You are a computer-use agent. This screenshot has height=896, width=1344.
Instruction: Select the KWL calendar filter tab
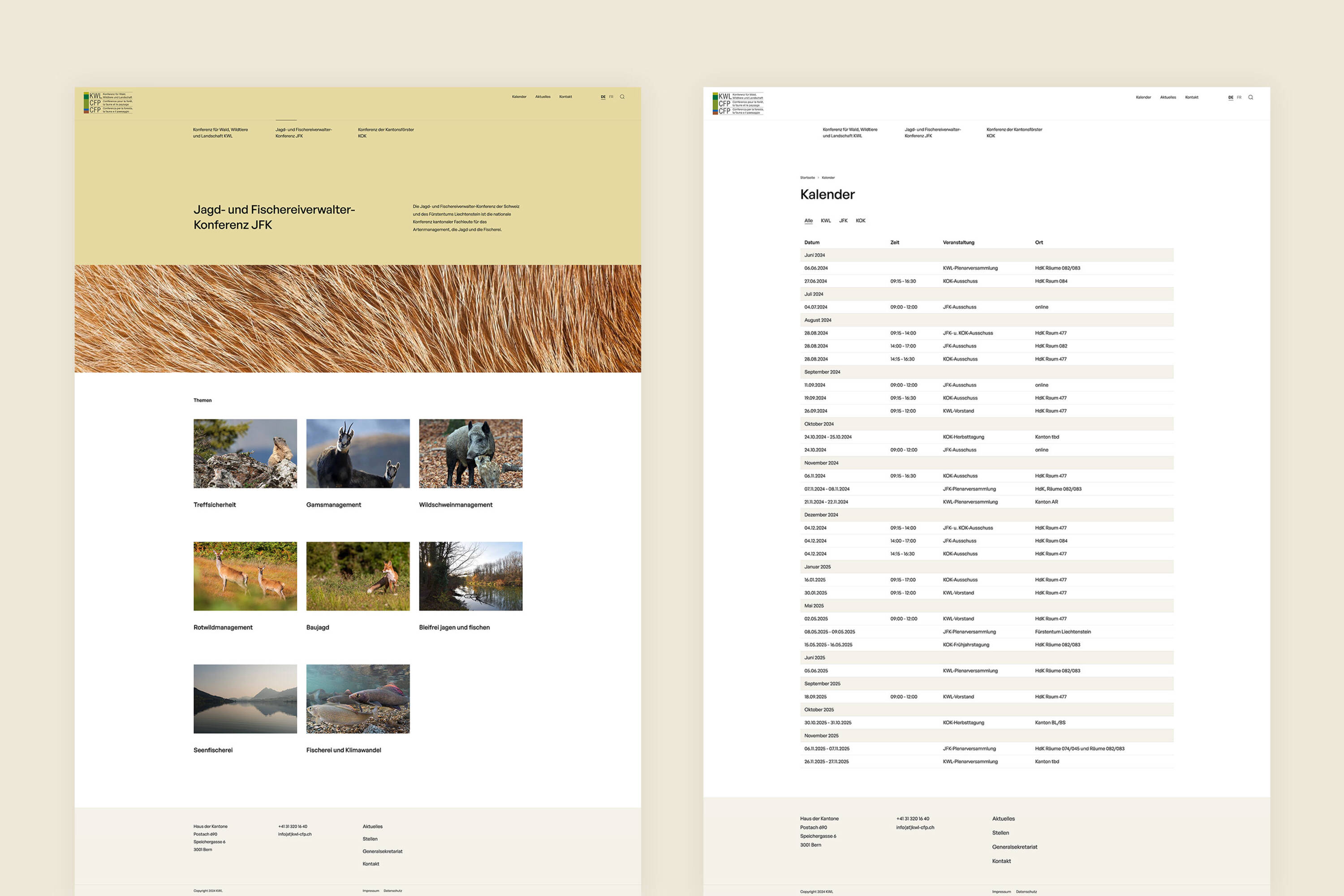[826, 220]
